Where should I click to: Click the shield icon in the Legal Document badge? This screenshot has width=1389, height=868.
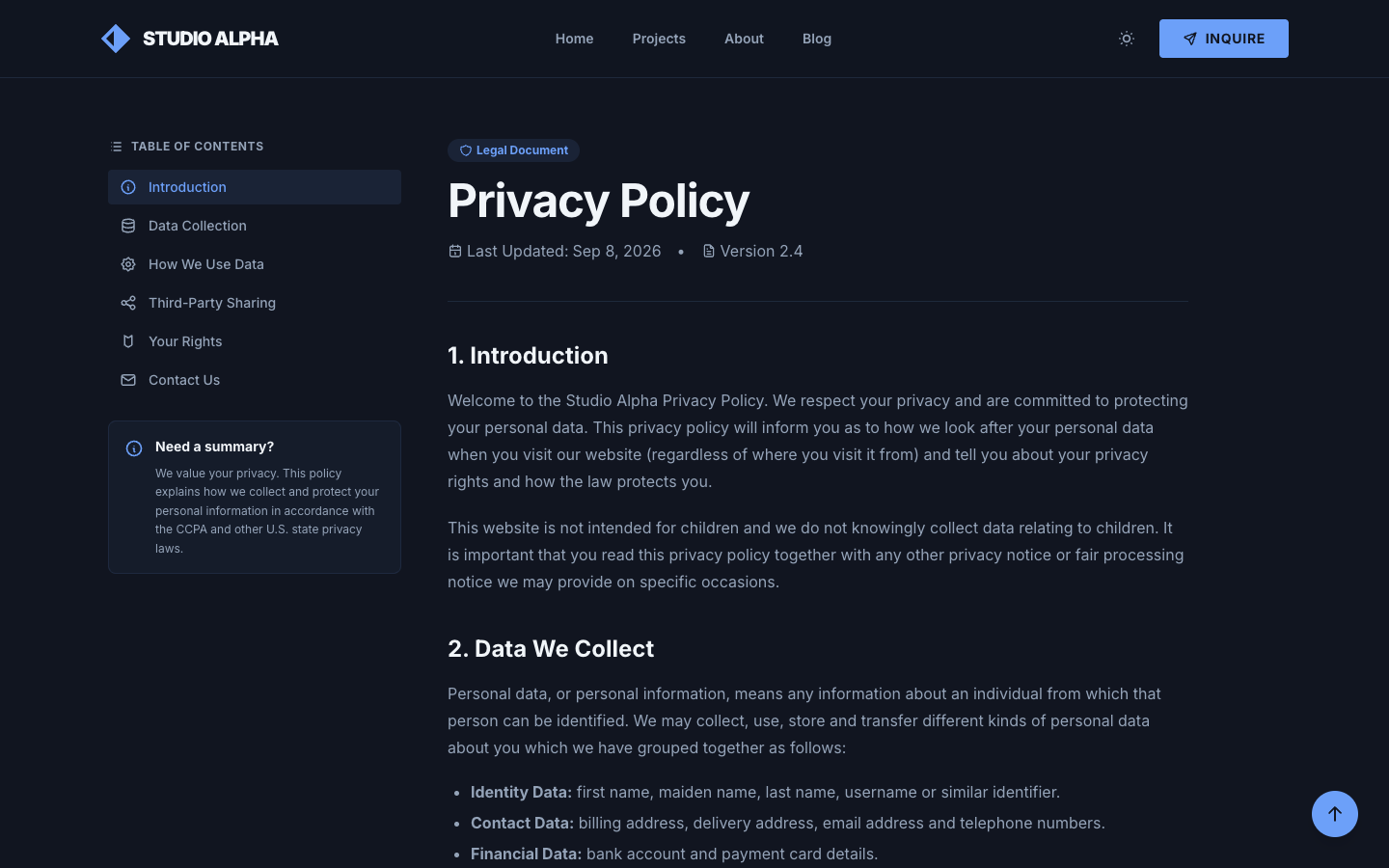click(x=465, y=150)
